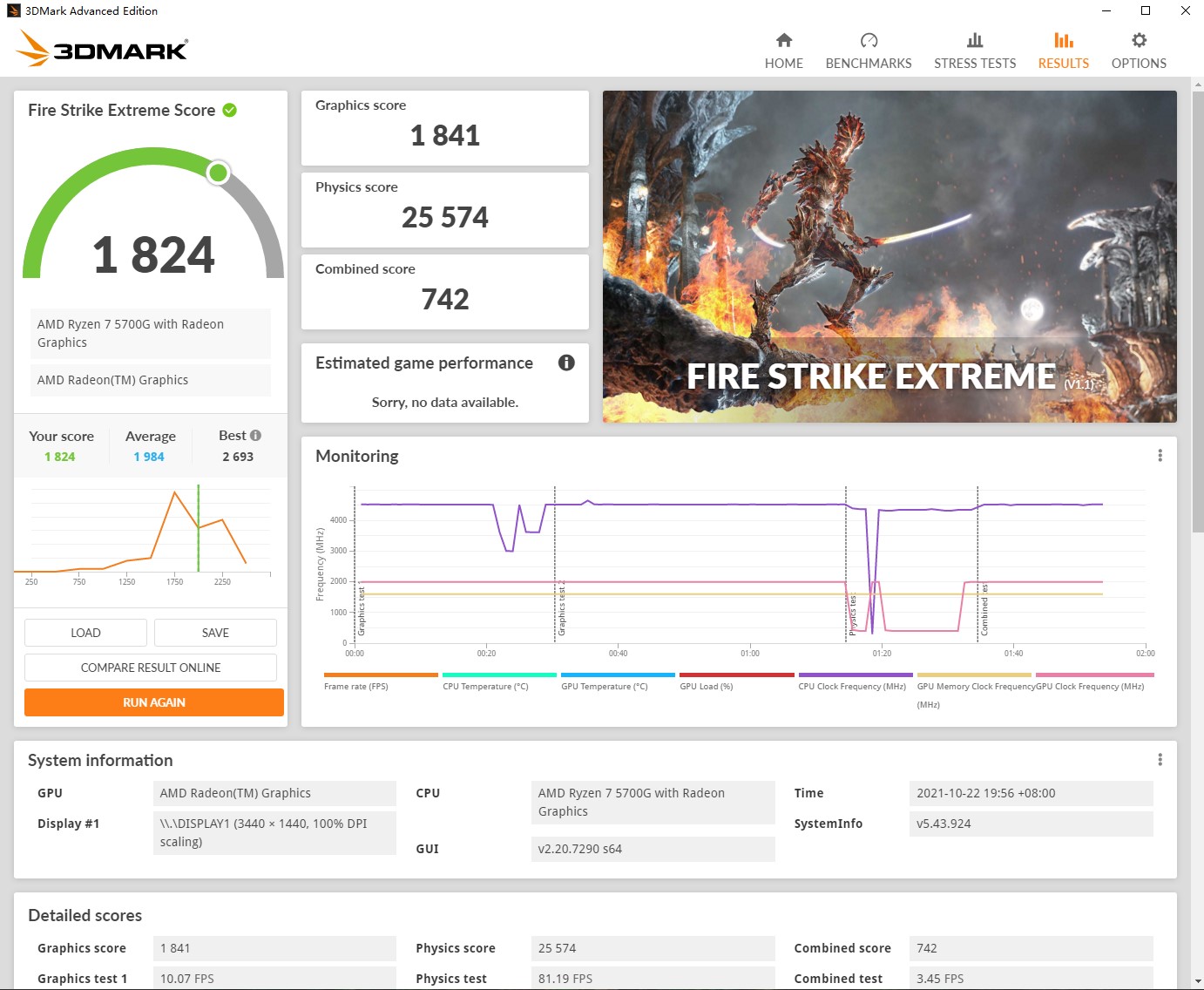Click the Estimated game performance heading
1204x990 pixels.
424,363
